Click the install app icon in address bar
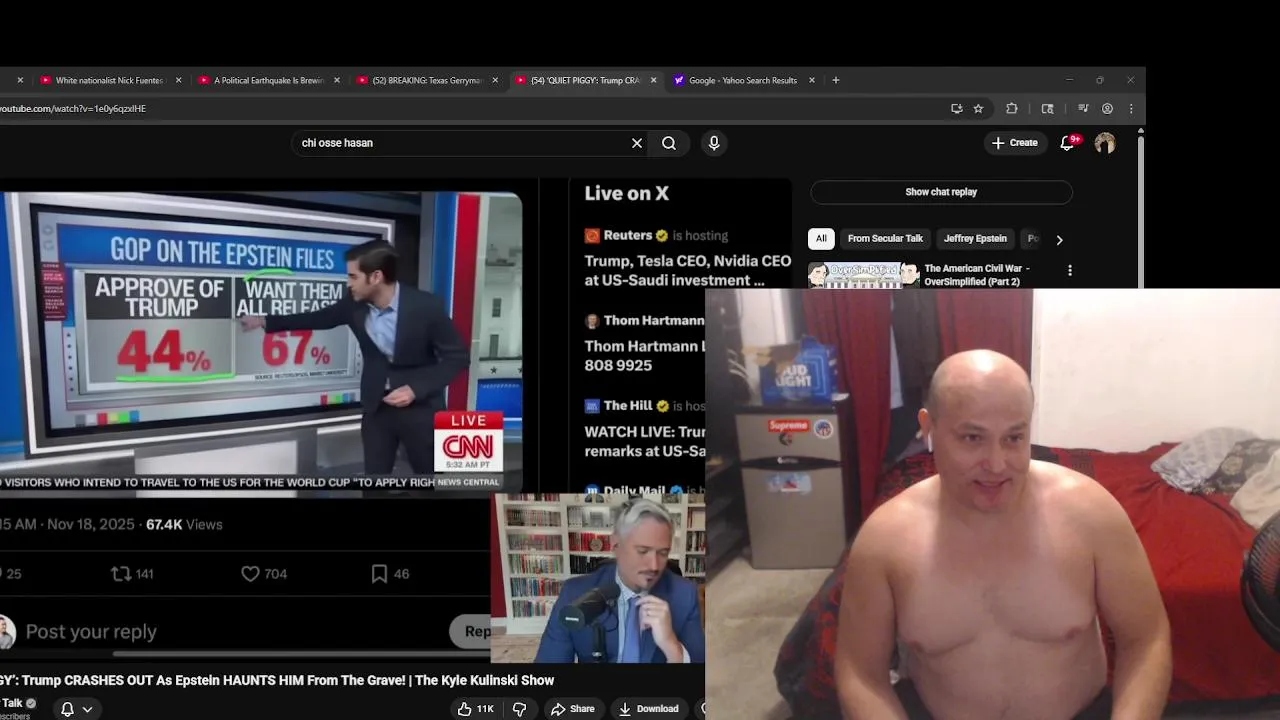 click(x=957, y=108)
